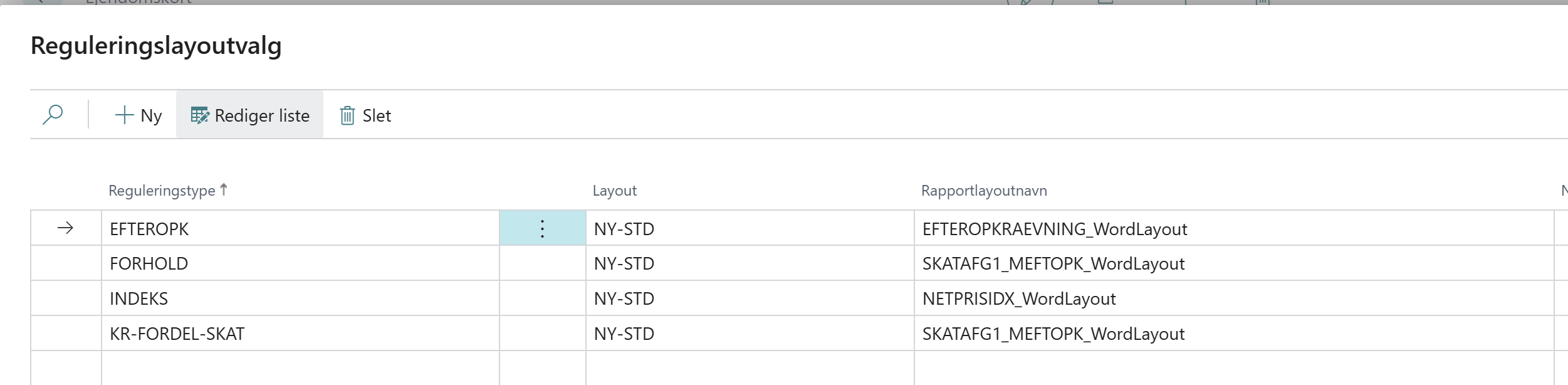Open the three-dot menu on the EFTEROPK row
Screen dimensions: 1568x385
pos(542,228)
